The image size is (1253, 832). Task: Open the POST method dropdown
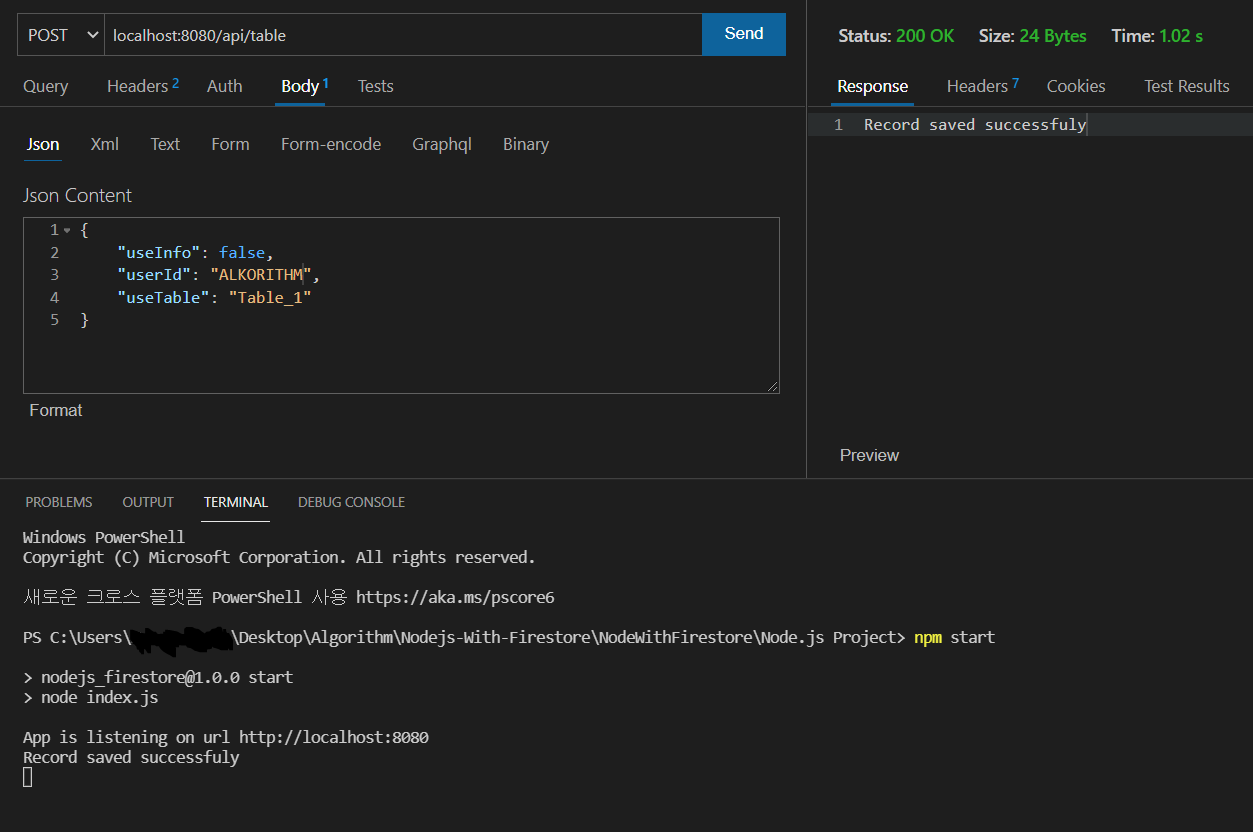59,34
